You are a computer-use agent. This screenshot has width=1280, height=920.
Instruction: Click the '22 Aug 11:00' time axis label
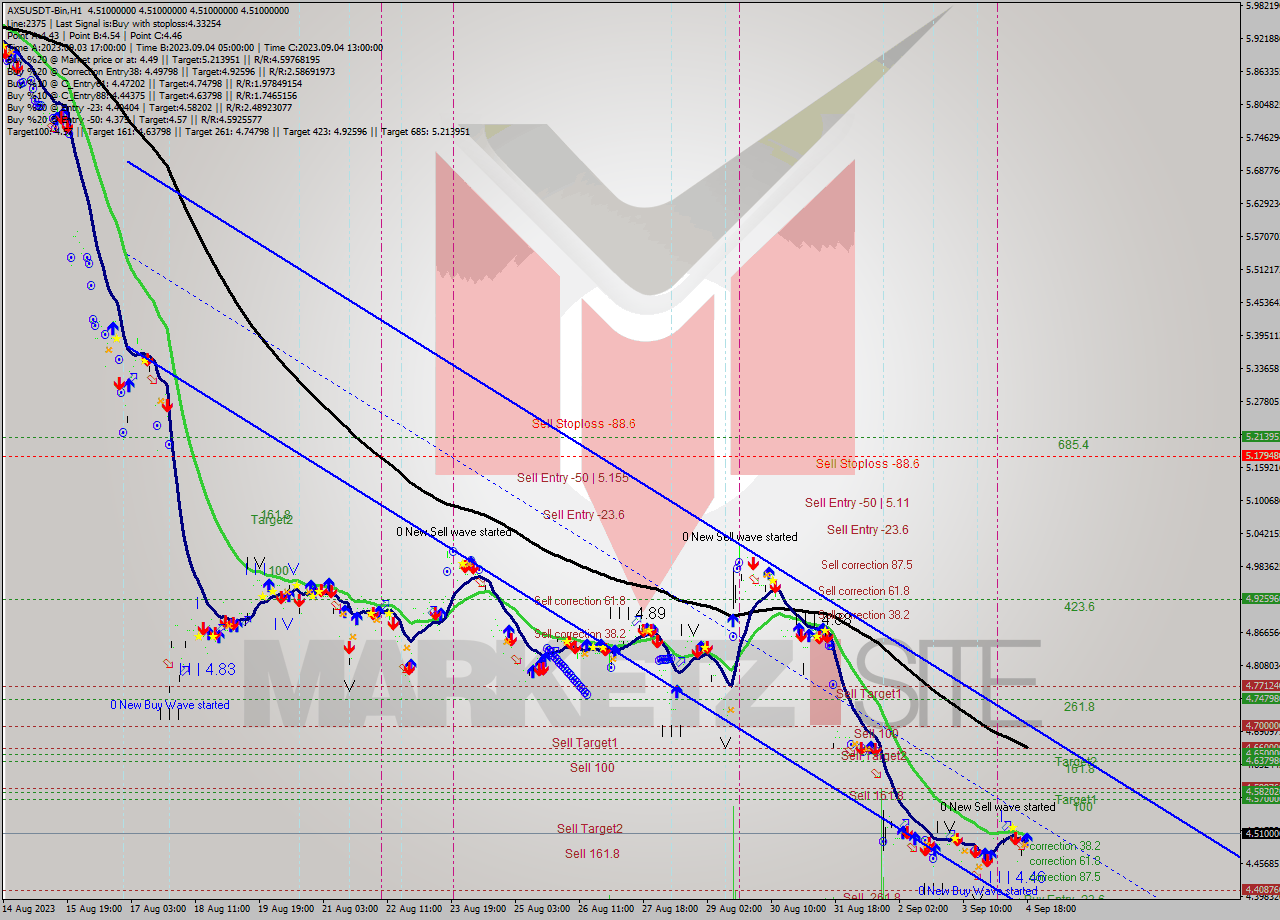(x=413, y=909)
